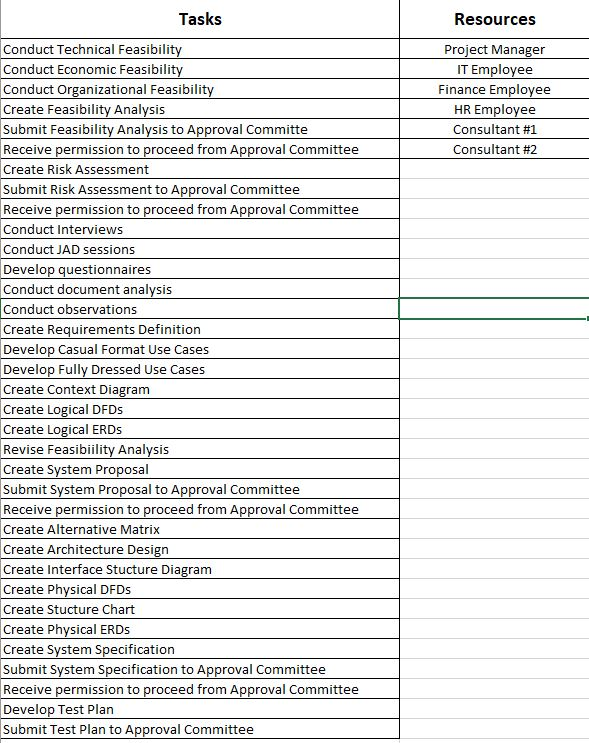Select the Create Requirements Definition cell

point(200,329)
